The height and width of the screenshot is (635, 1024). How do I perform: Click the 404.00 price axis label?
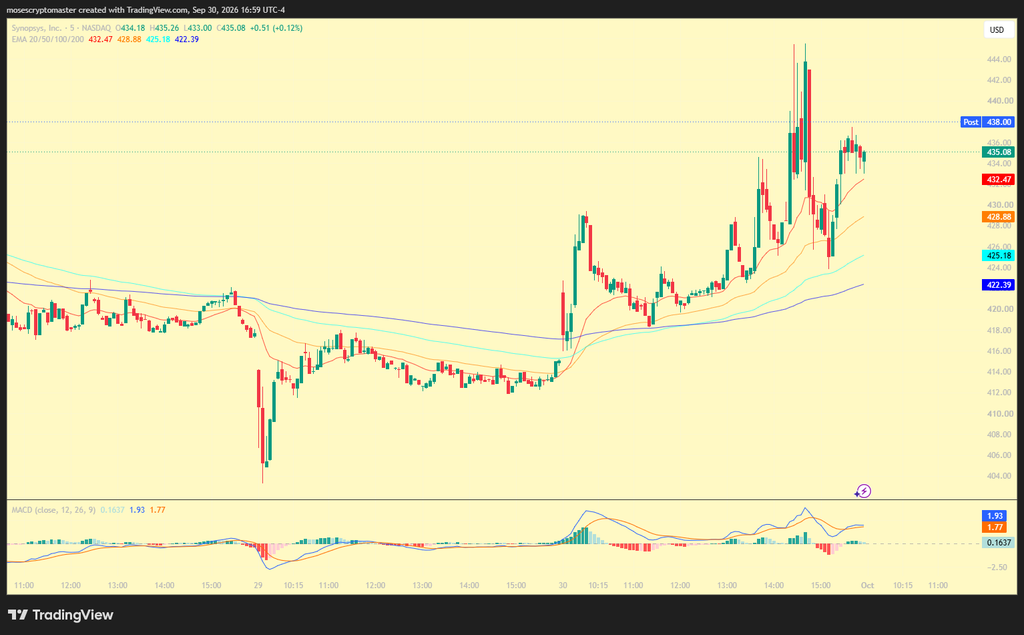[x=1000, y=476]
